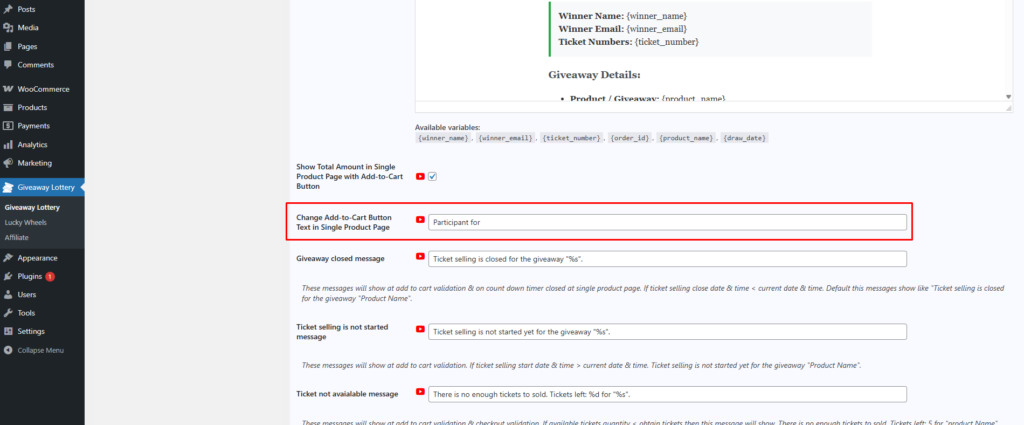This screenshot has width=1024, height=425.
Task: Click YouTube icon next to Show Total Amount
Action: (420, 176)
